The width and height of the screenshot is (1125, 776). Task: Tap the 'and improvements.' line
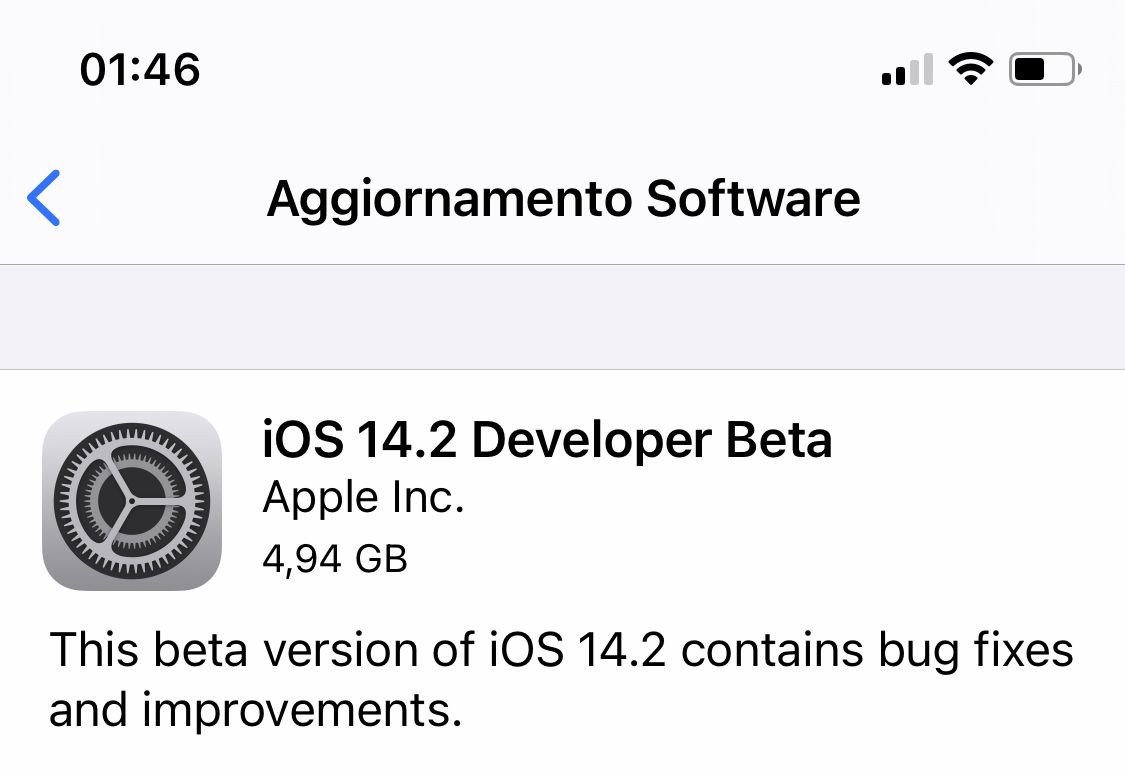point(255,711)
